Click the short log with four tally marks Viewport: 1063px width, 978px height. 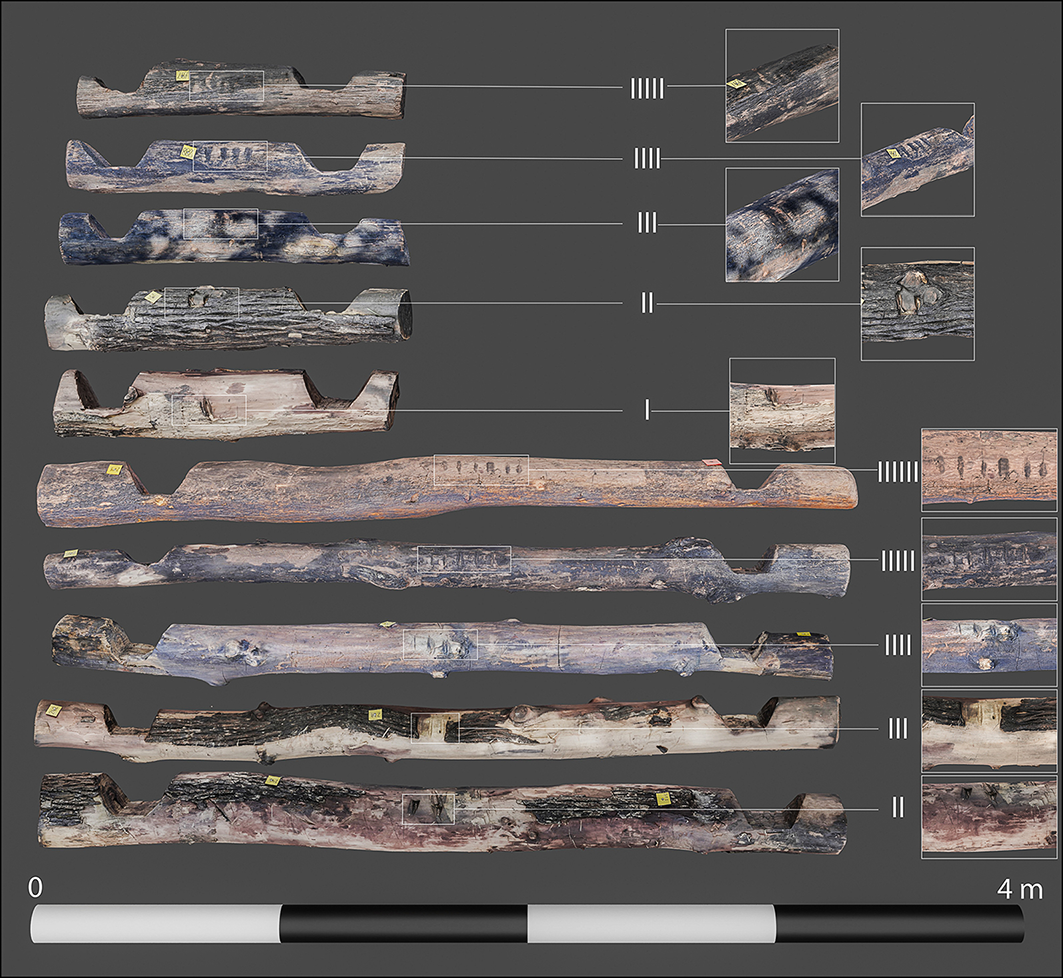click(x=235, y=167)
